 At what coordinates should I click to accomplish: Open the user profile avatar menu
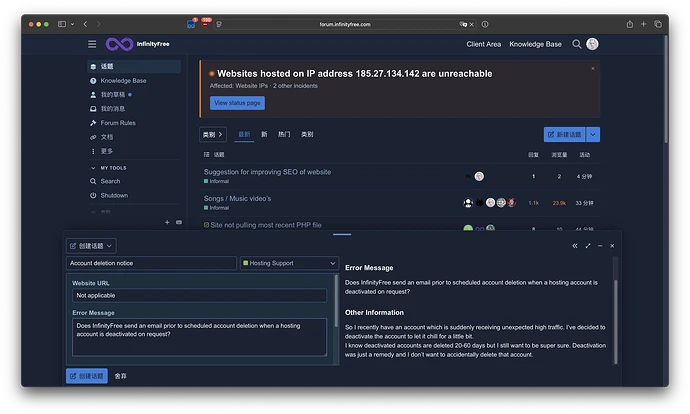592,44
